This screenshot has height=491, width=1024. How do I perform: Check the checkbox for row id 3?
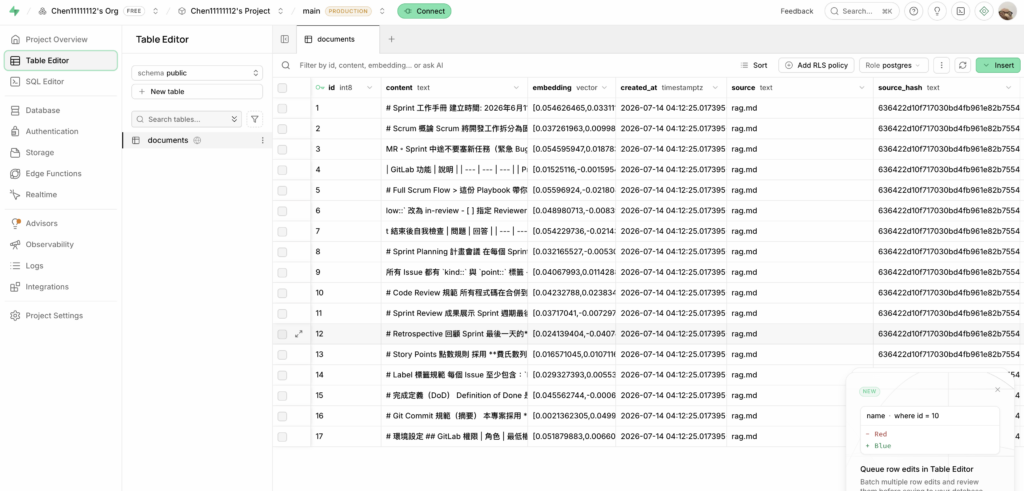pos(282,150)
